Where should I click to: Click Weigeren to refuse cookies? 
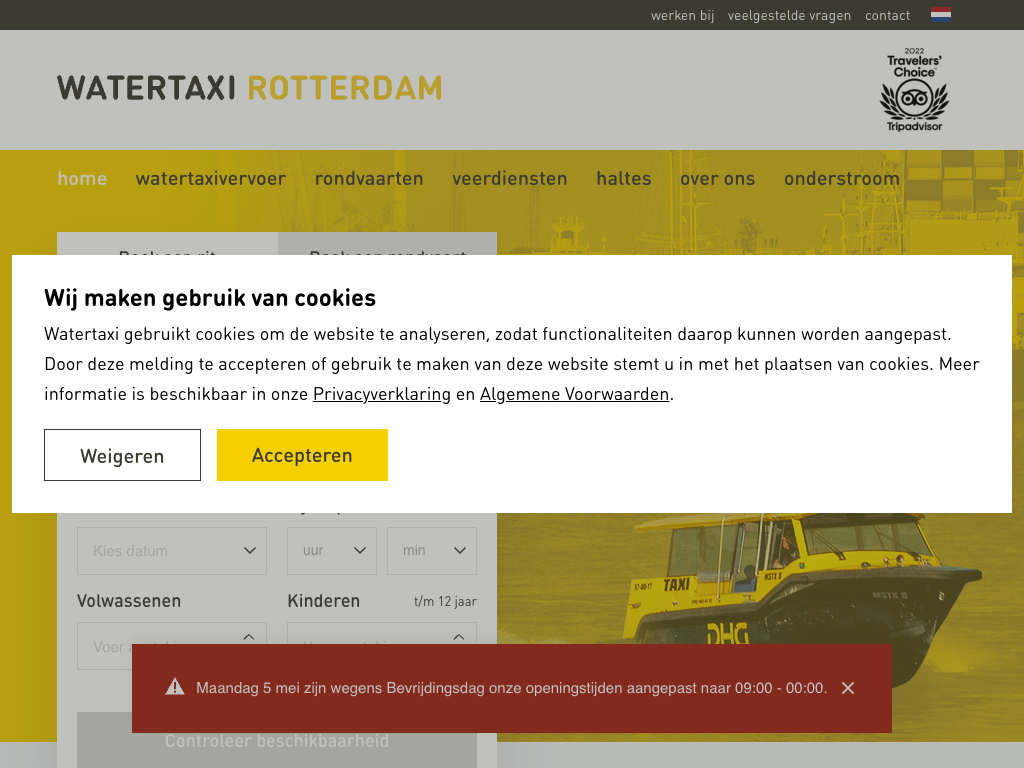click(x=122, y=455)
